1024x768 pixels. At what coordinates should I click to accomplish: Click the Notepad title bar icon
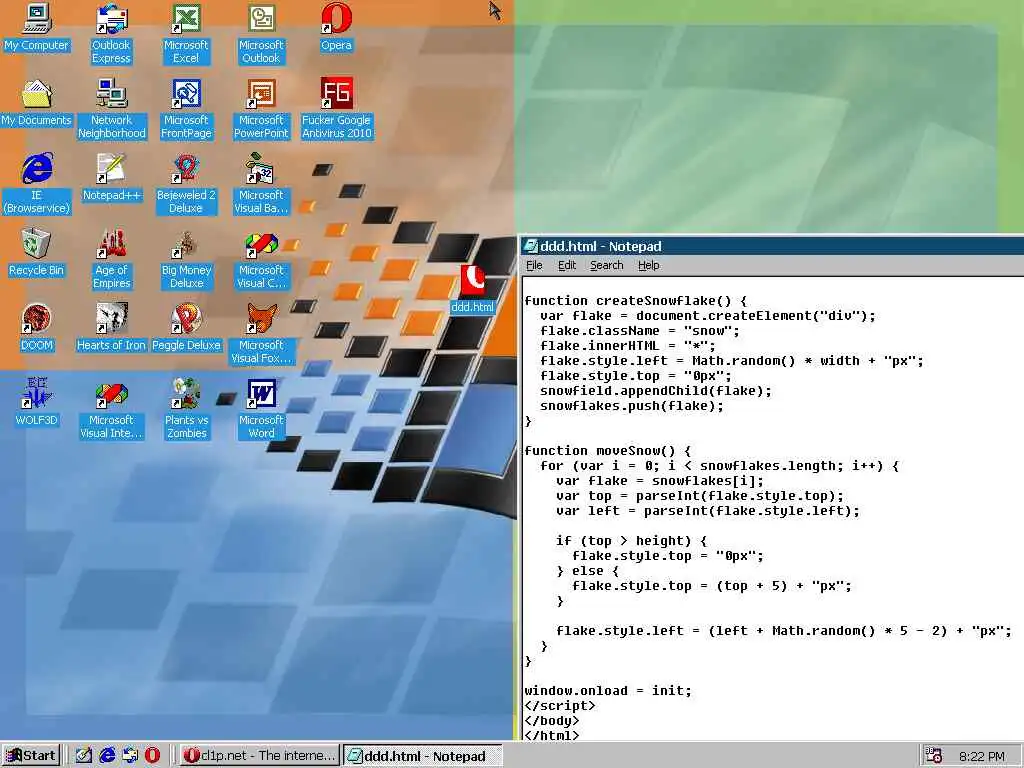[530, 246]
